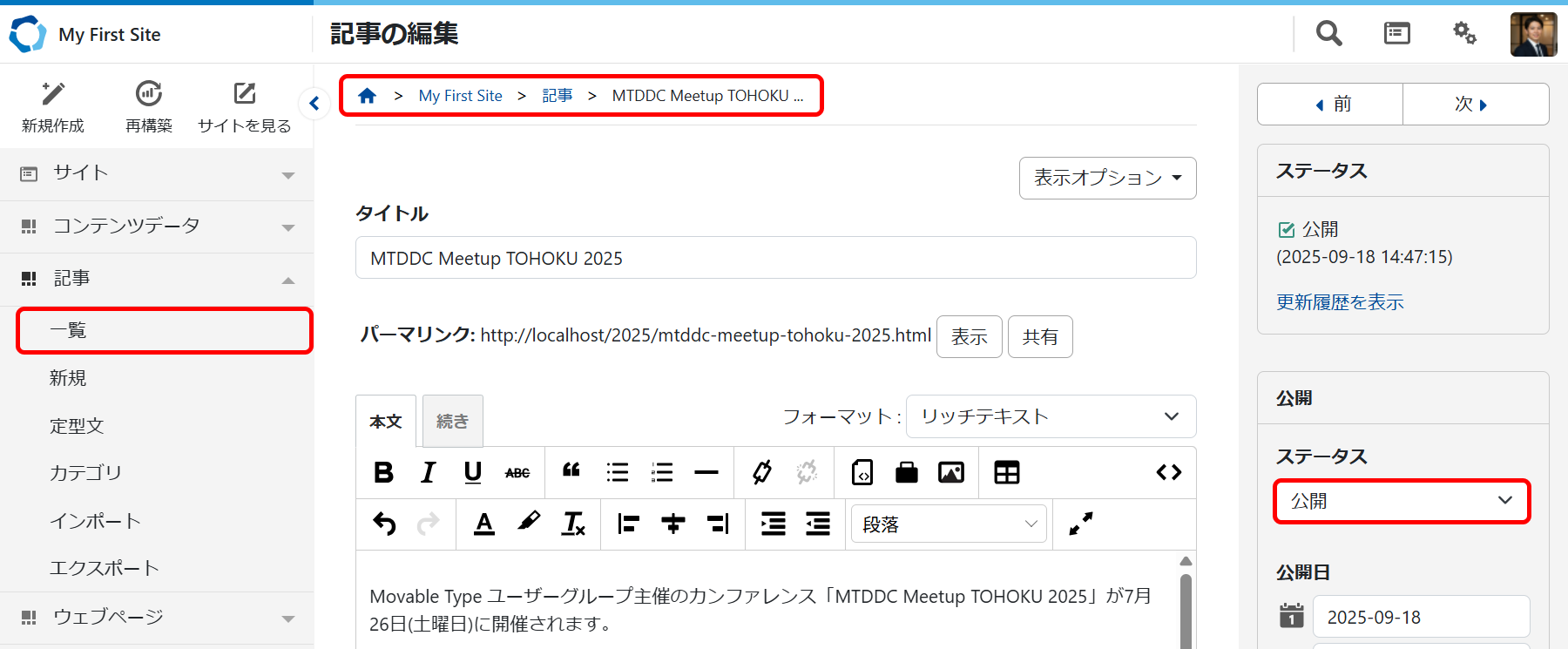Insert an image into the article body

point(950,472)
